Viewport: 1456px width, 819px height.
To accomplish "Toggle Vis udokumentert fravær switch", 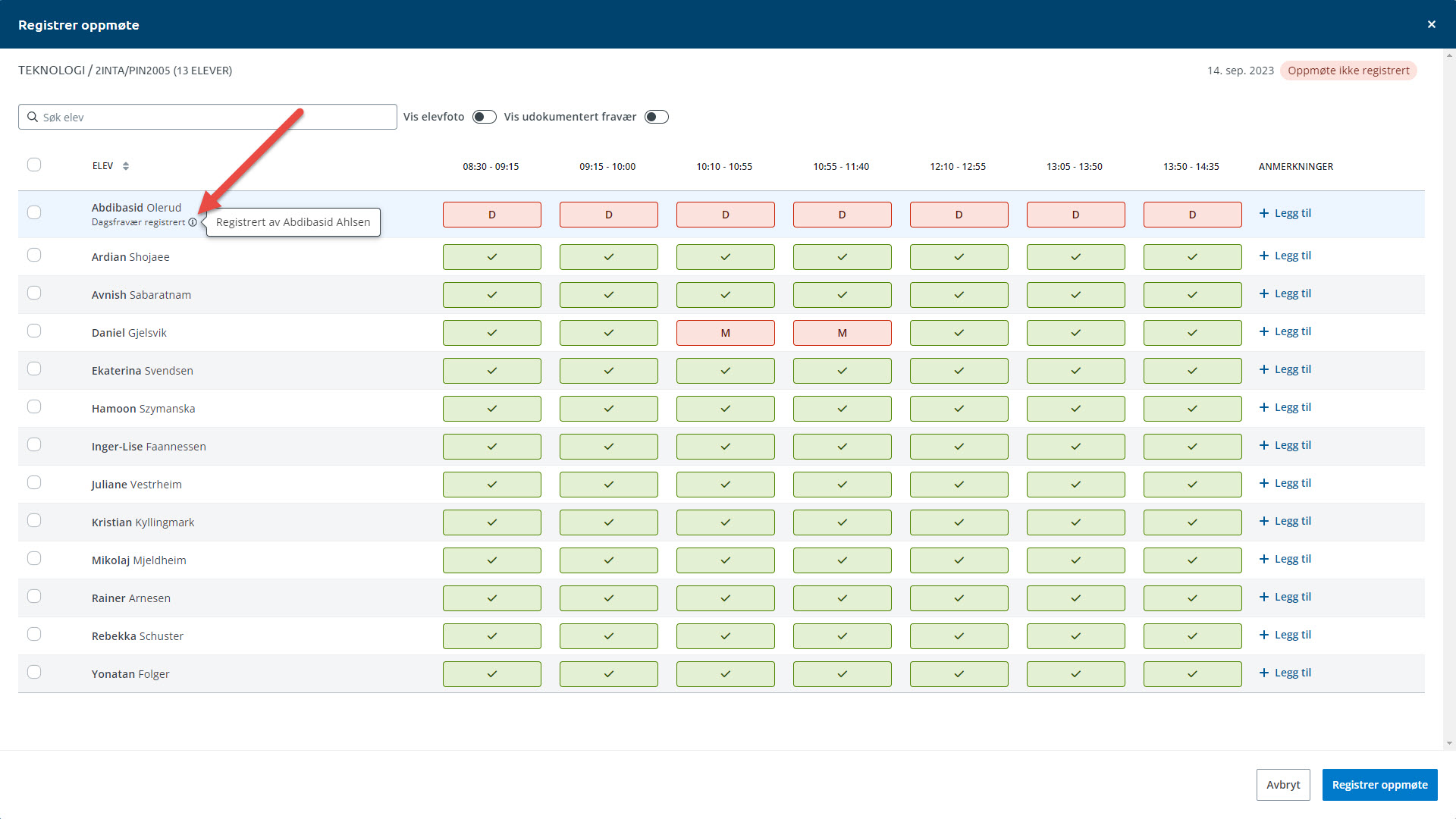I will pyautogui.click(x=657, y=117).
